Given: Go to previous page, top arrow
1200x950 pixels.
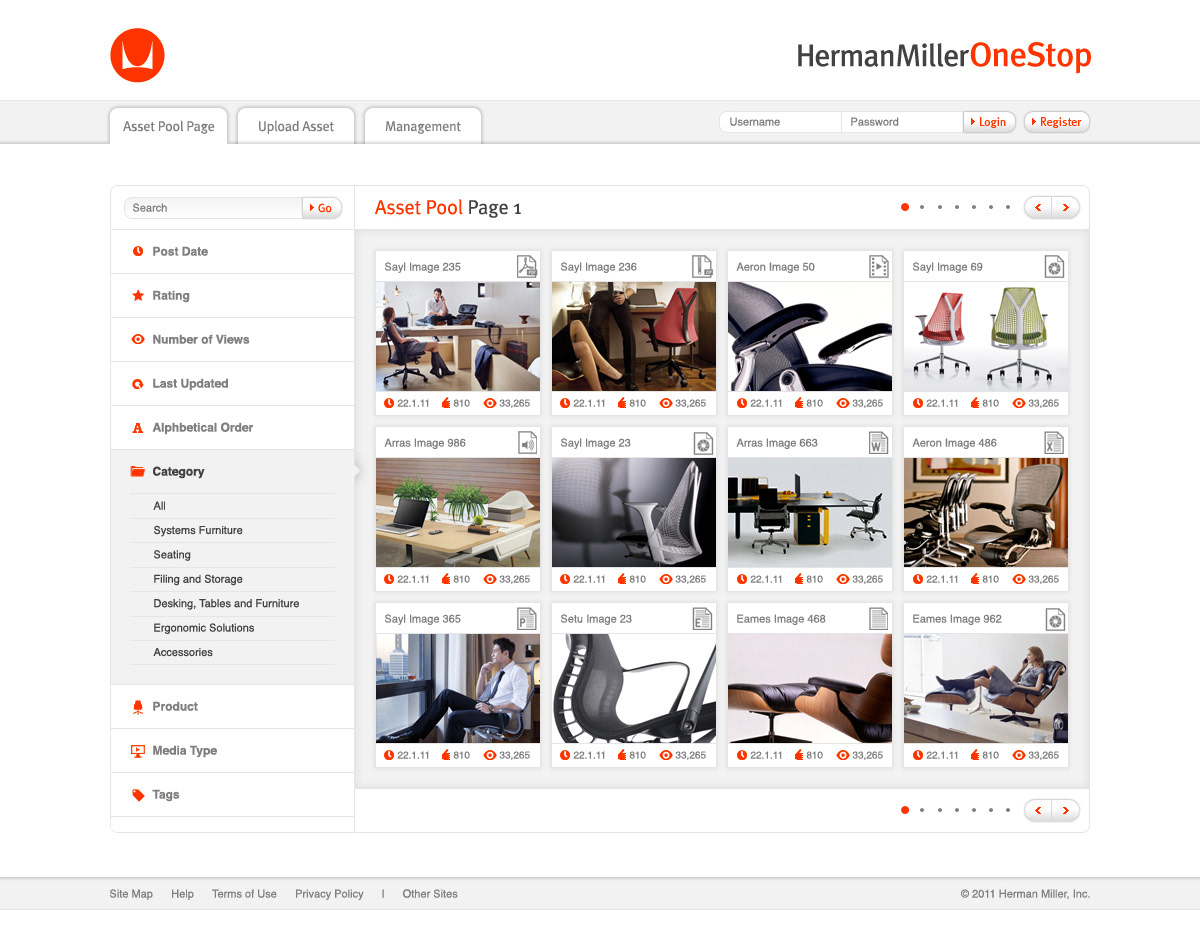Looking at the screenshot, I should [1038, 208].
